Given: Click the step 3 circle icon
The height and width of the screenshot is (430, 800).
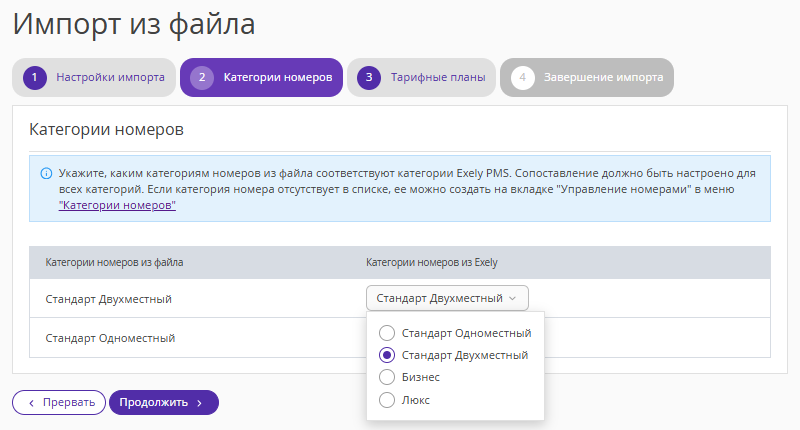Looking at the screenshot, I should pos(369,78).
